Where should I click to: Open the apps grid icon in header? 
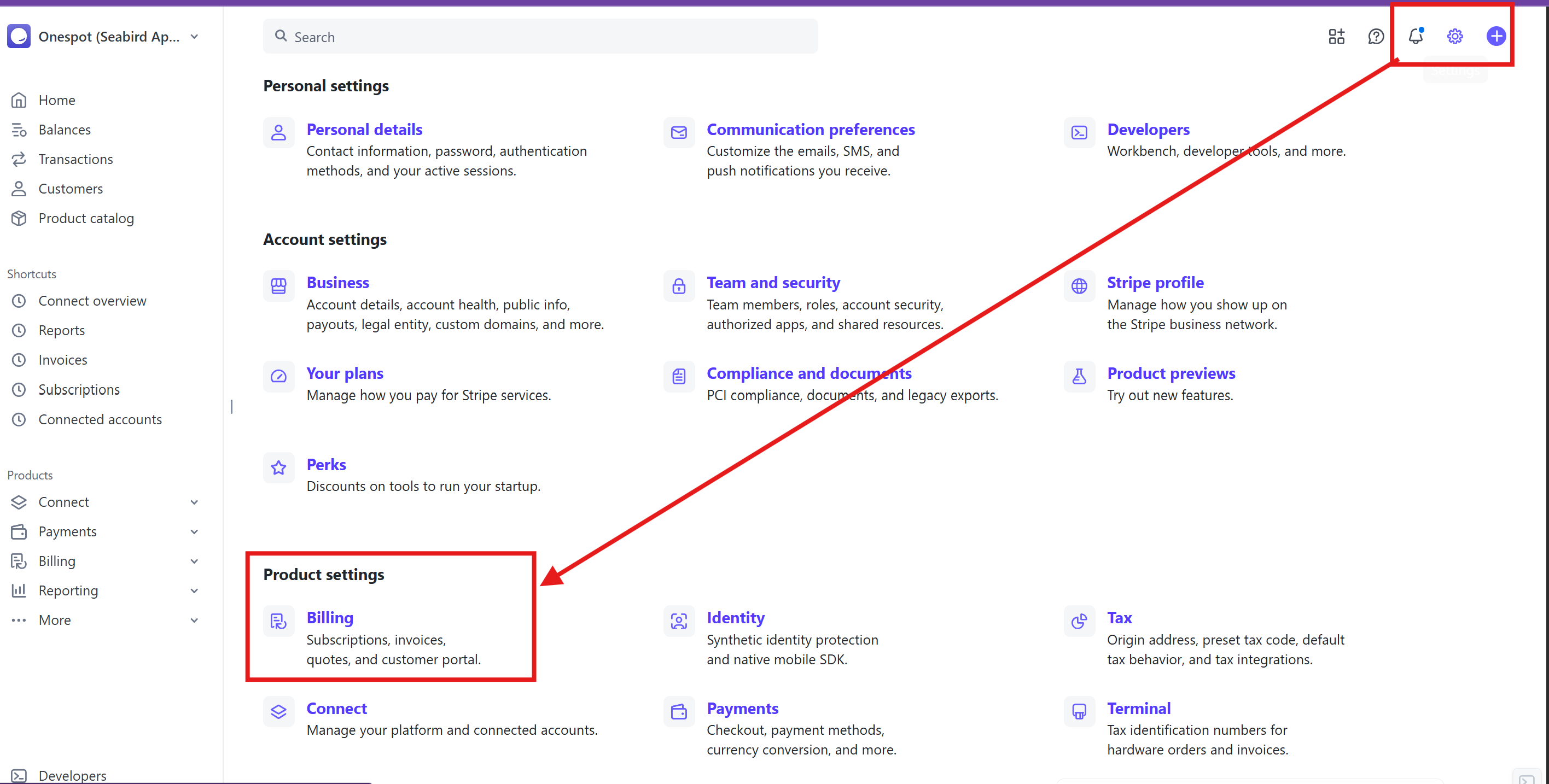pos(1336,36)
